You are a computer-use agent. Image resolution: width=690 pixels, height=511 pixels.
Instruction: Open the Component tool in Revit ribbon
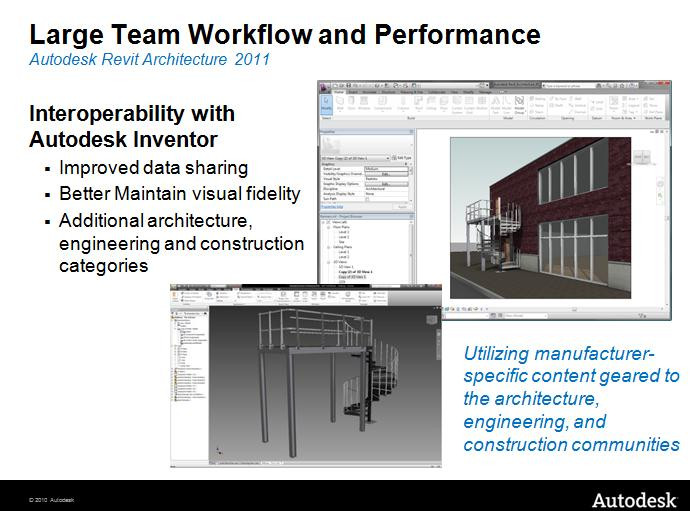(x=382, y=103)
